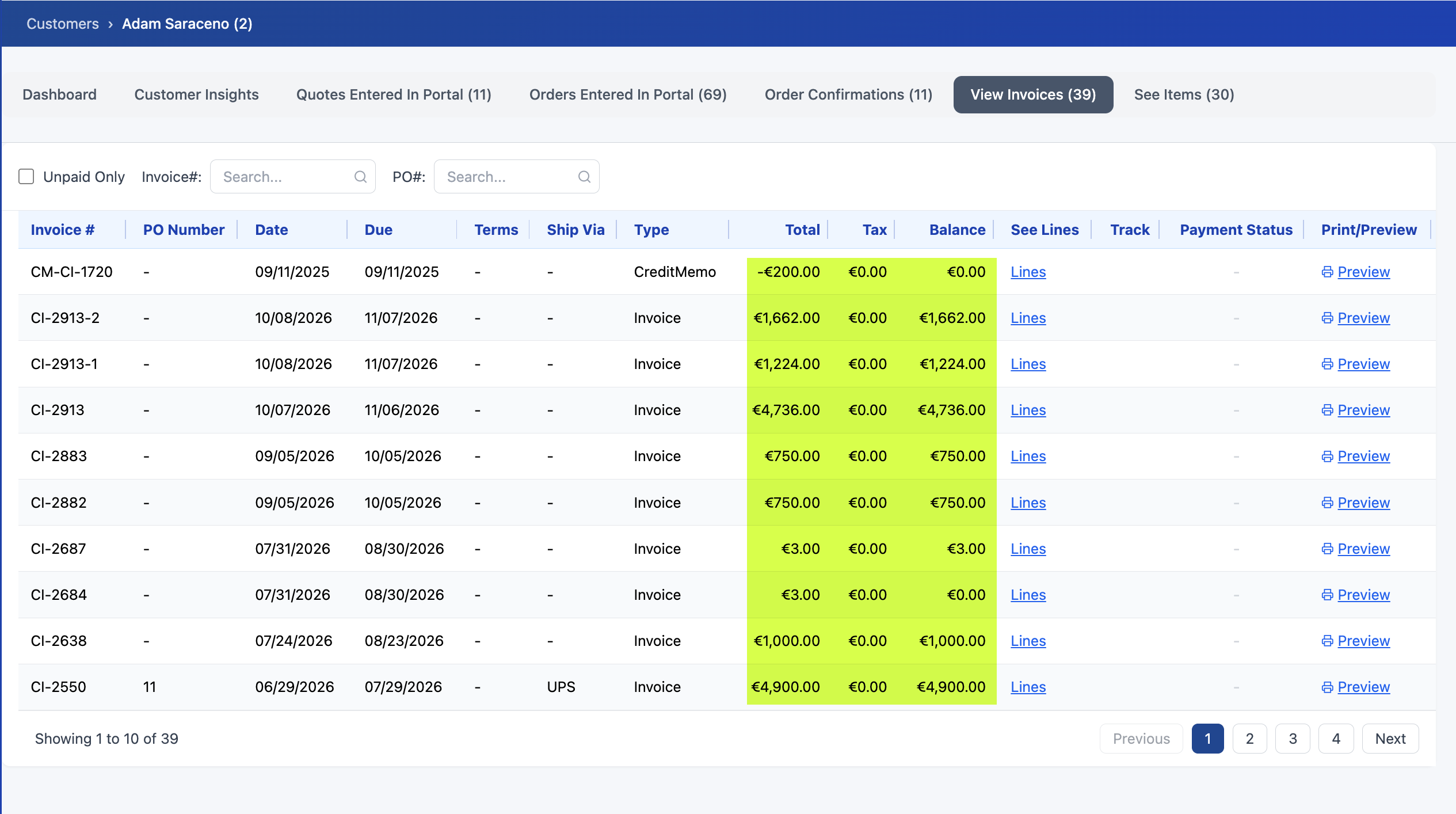Click the Invoice# search field
The height and width of the screenshot is (814, 1456).
(x=292, y=177)
